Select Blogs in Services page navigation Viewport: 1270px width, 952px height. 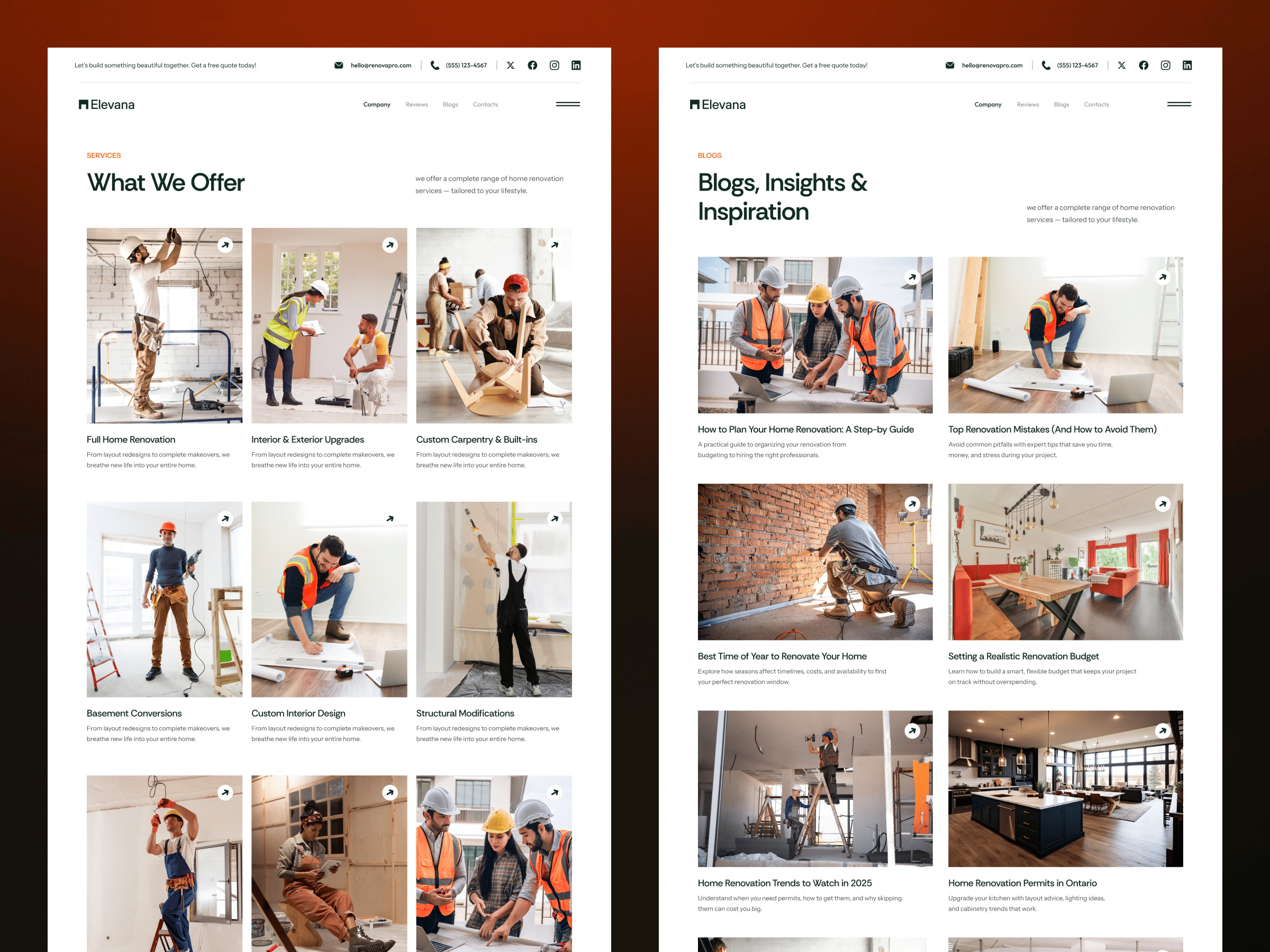pyautogui.click(x=450, y=104)
